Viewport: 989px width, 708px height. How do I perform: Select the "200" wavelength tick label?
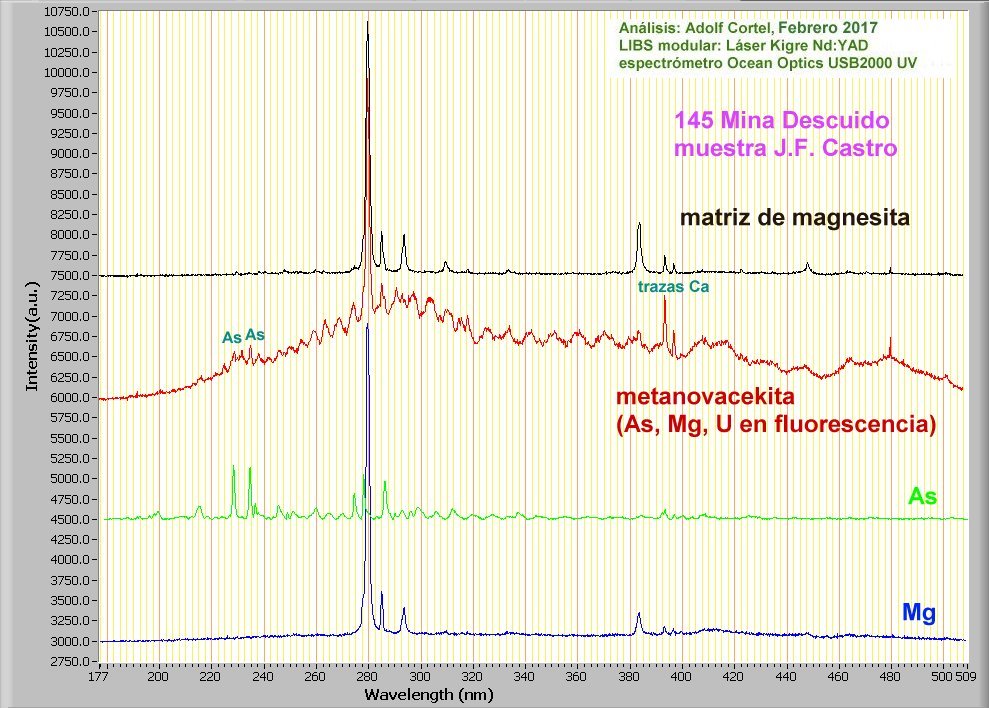pos(158,677)
